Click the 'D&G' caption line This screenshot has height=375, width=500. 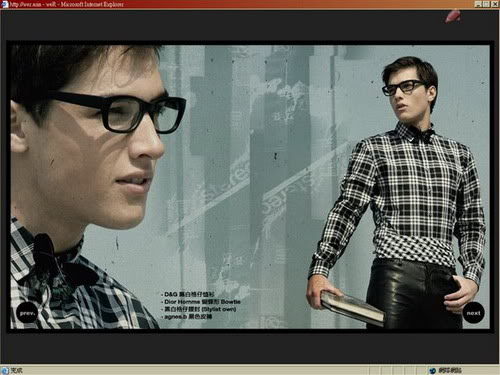point(189,294)
